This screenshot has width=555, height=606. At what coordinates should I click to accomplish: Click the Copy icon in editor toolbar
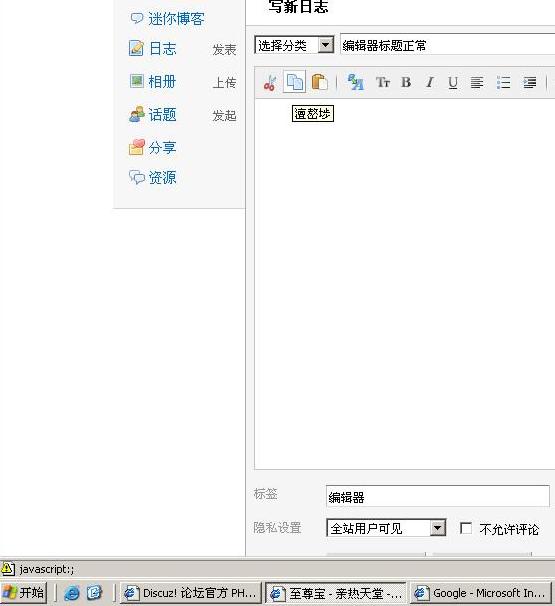(295, 82)
